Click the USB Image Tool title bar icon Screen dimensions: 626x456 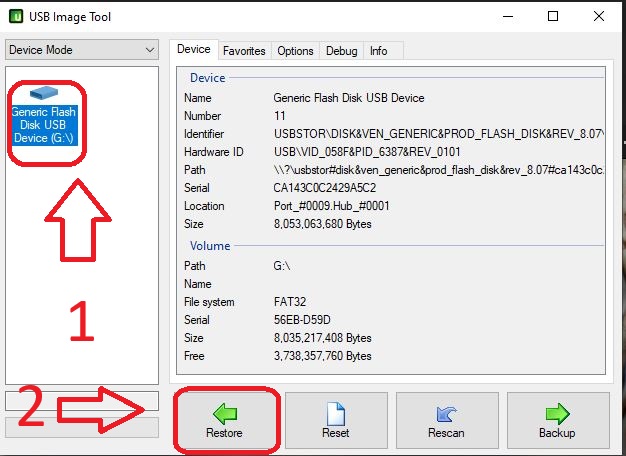pos(16,16)
